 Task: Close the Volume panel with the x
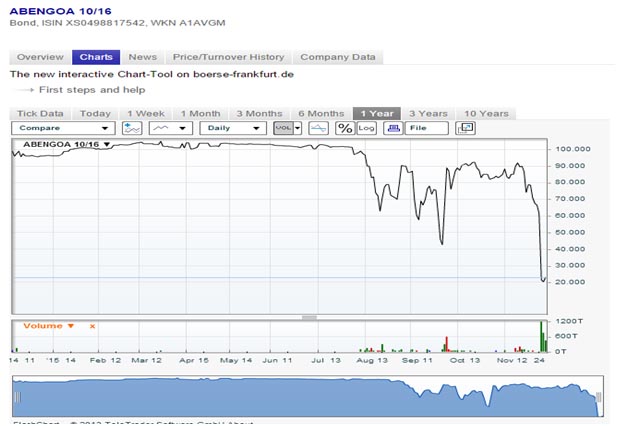[x=92, y=326]
